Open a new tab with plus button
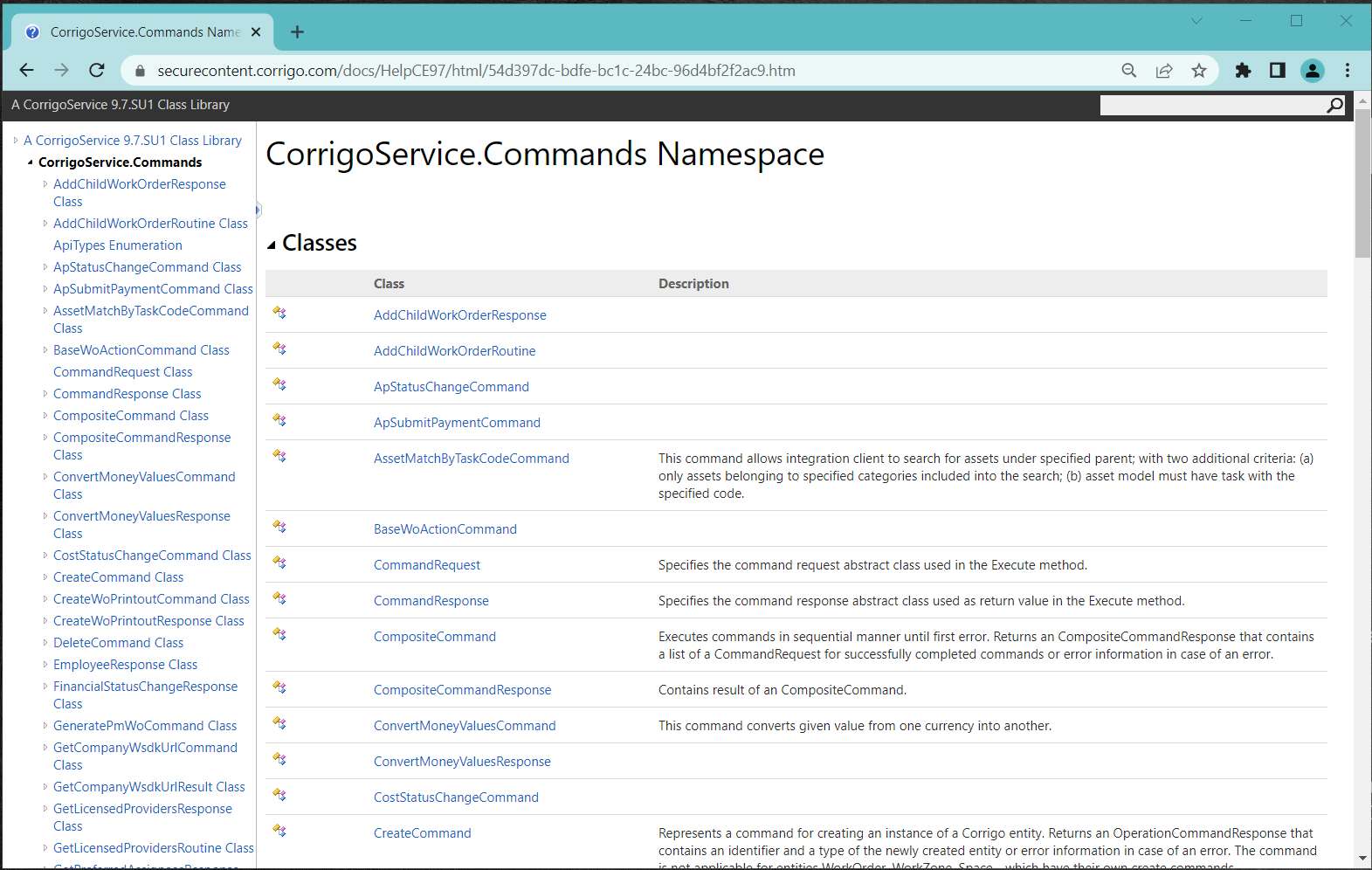Viewport: 1372px width, 870px height. click(x=298, y=32)
